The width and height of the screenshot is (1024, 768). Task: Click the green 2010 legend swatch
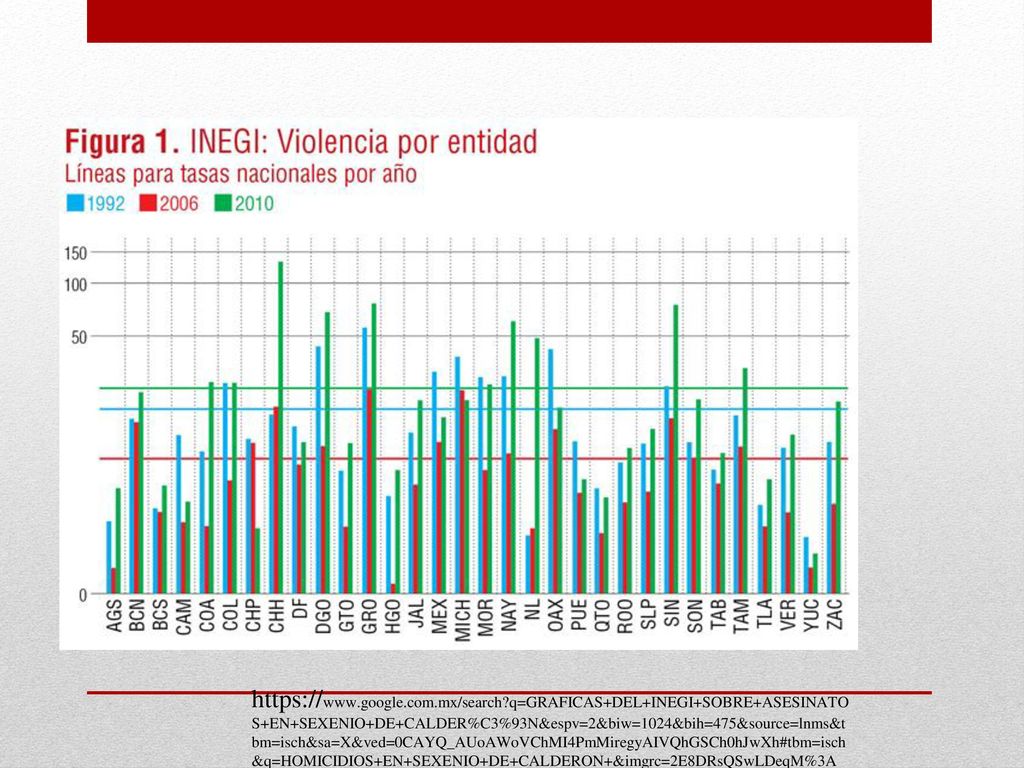223,203
